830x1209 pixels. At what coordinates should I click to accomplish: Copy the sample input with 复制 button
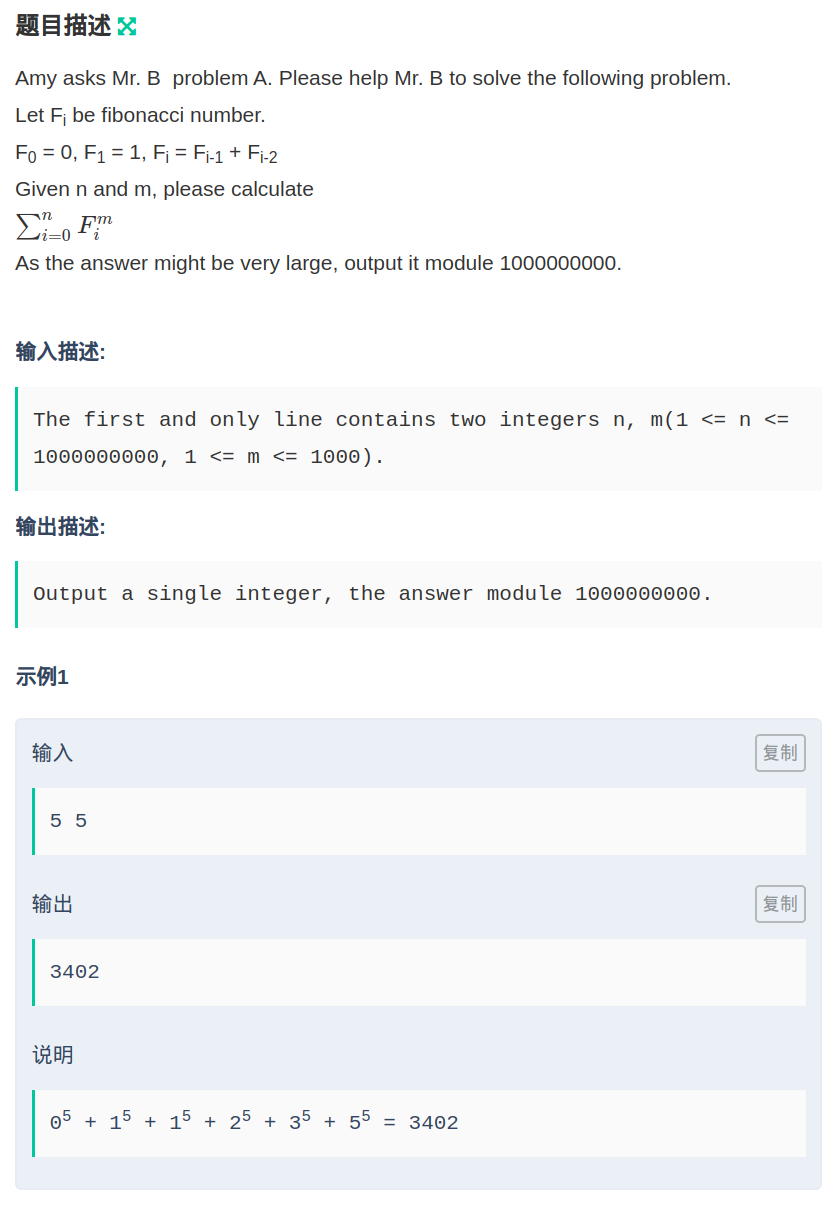pyautogui.click(x=780, y=753)
